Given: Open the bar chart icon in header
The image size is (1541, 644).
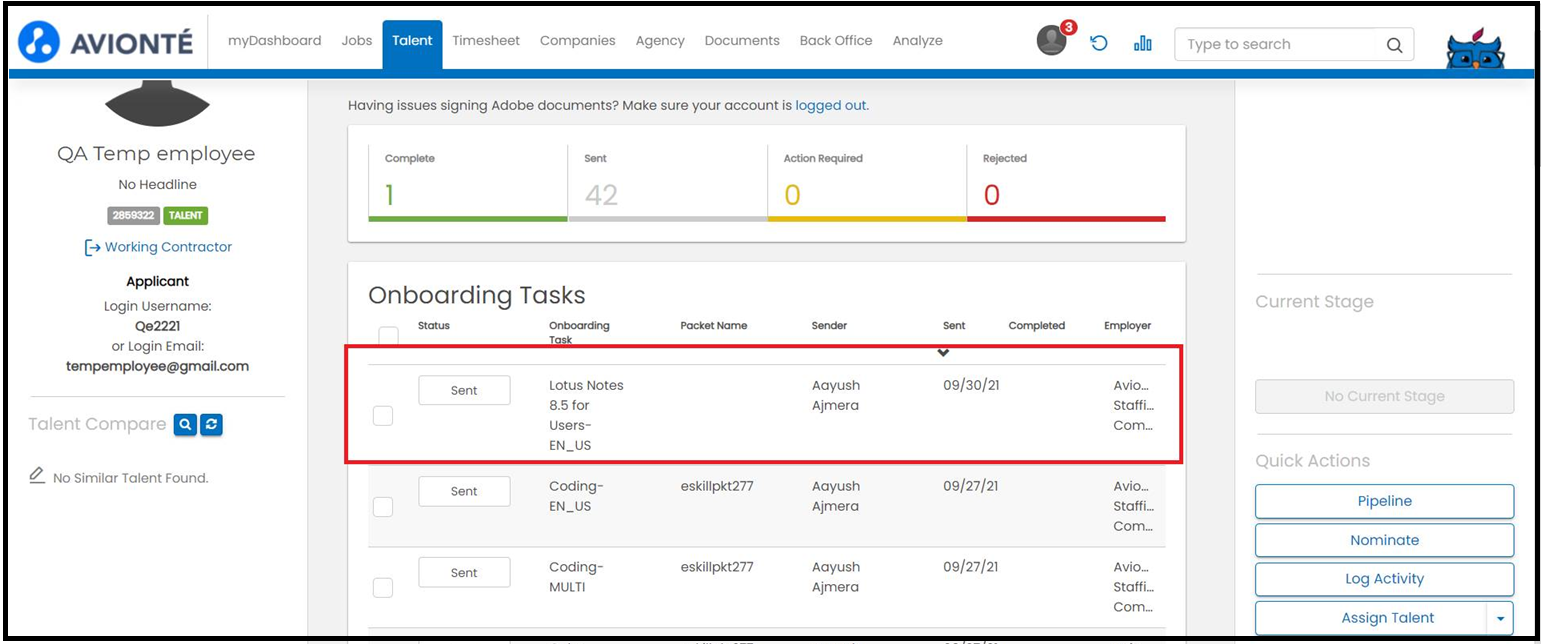Looking at the screenshot, I should (x=1142, y=43).
